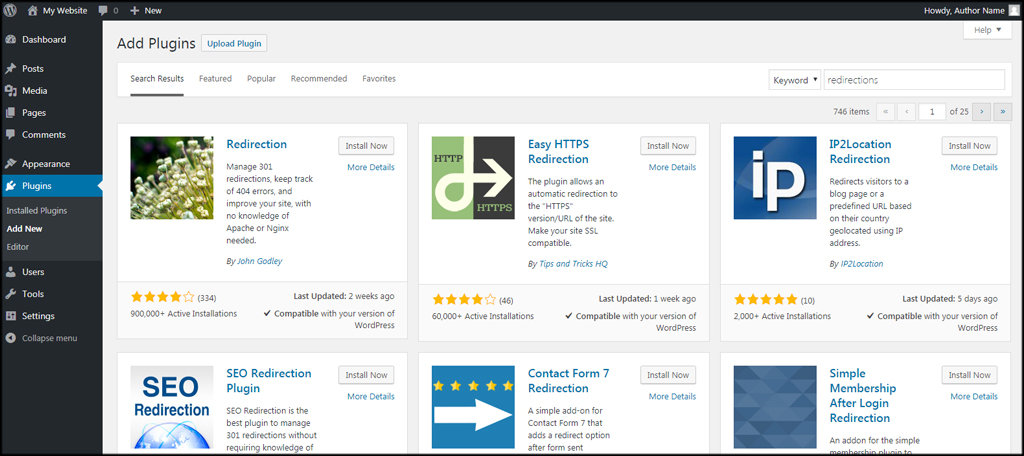Screen dimensions: 1024x456
Task: Install Simple Membership After Login Redirection
Action: click(970, 375)
